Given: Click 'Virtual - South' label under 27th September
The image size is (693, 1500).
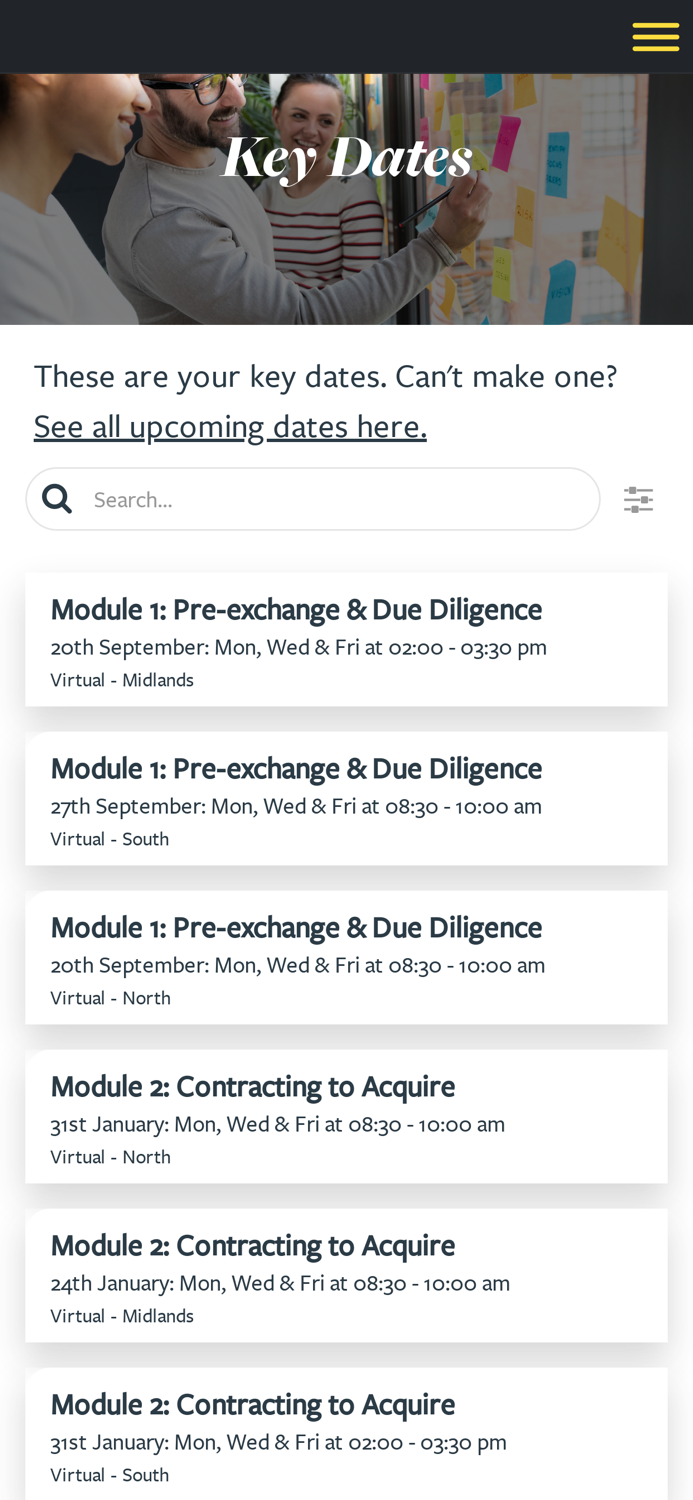Looking at the screenshot, I should [x=110, y=839].
